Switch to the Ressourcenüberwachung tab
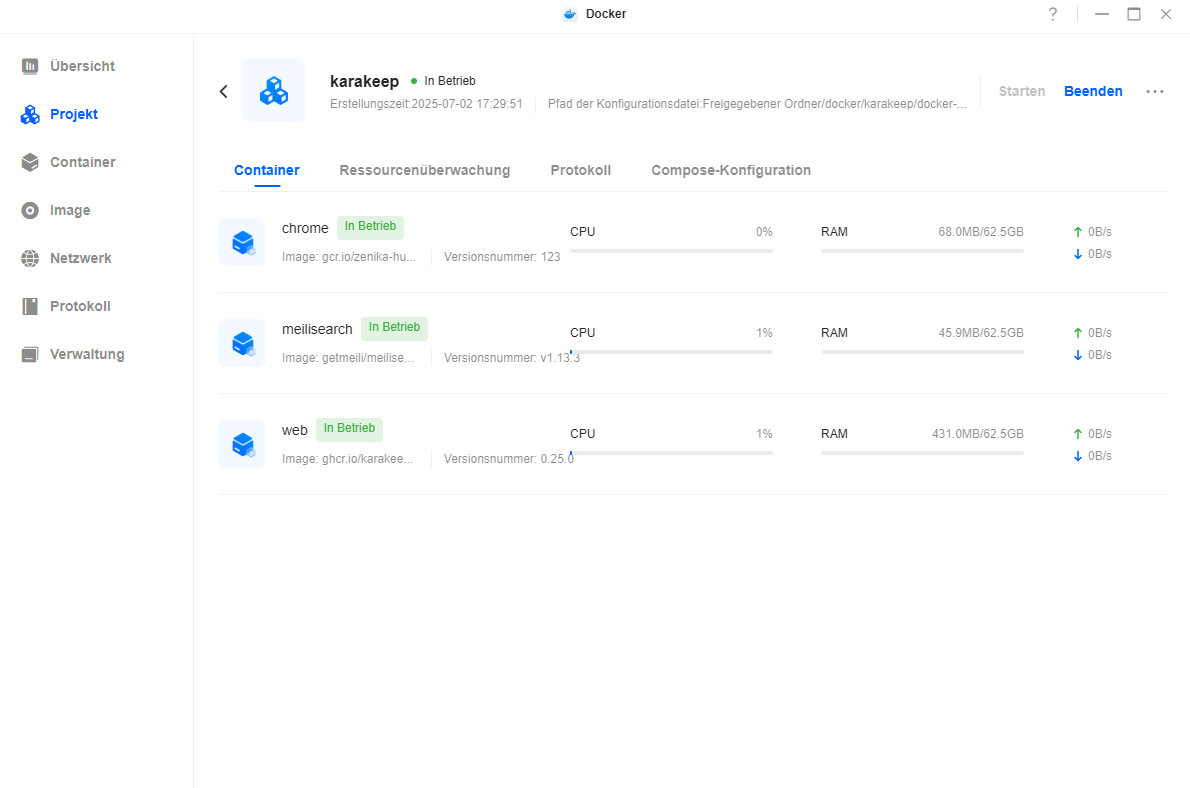 click(x=424, y=170)
